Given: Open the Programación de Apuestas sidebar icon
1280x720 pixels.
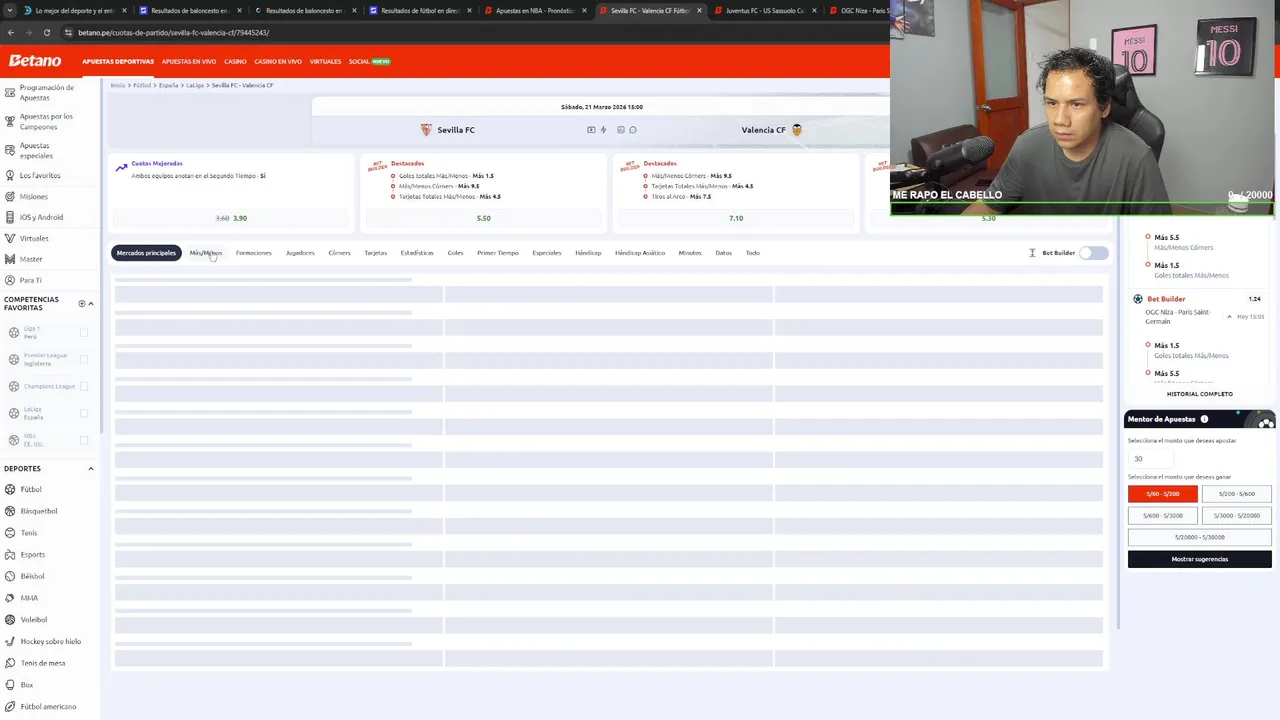Looking at the screenshot, I should click(x=10, y=92).
